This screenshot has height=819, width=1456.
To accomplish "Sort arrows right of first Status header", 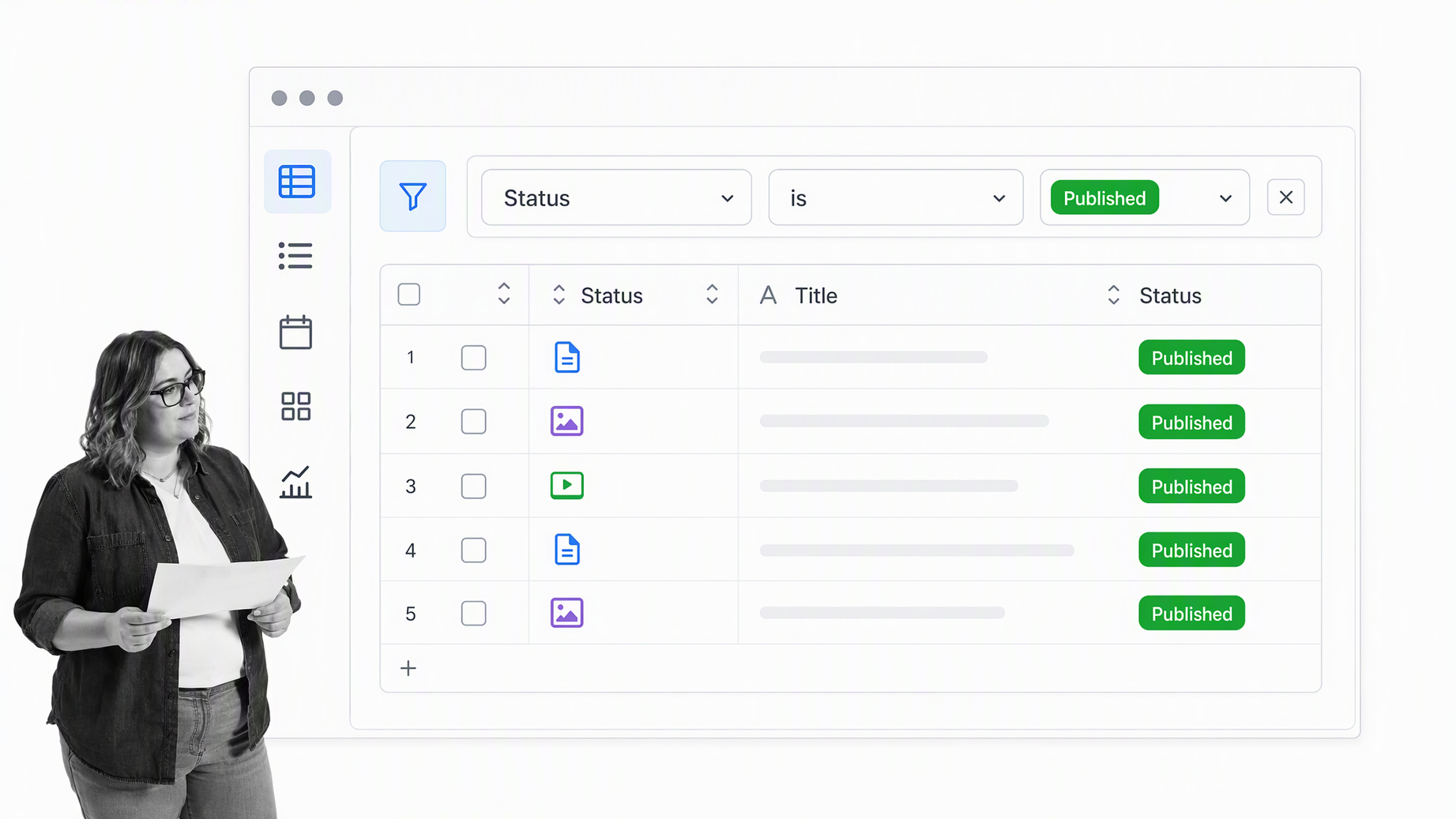I will pos(712,295).
